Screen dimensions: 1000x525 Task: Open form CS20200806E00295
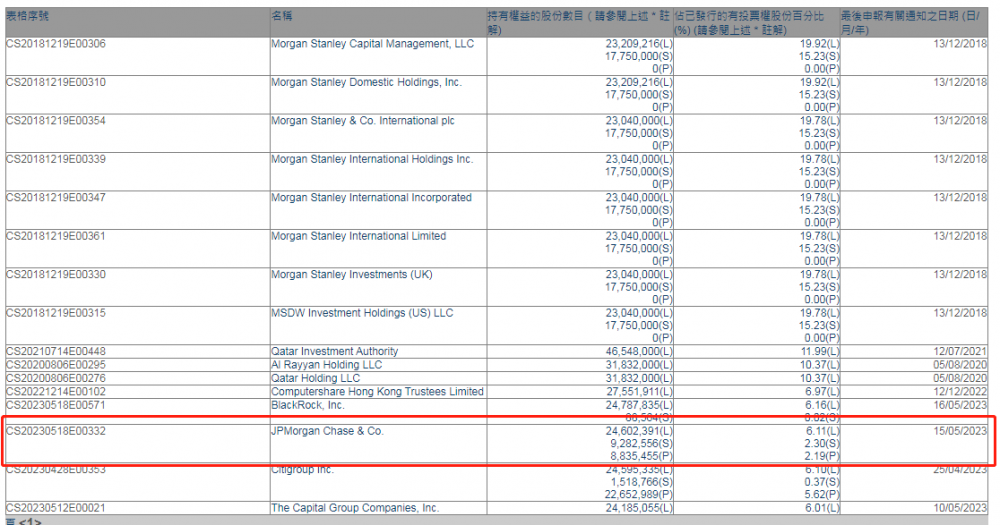pyautogui.click(x=56, y=365)
